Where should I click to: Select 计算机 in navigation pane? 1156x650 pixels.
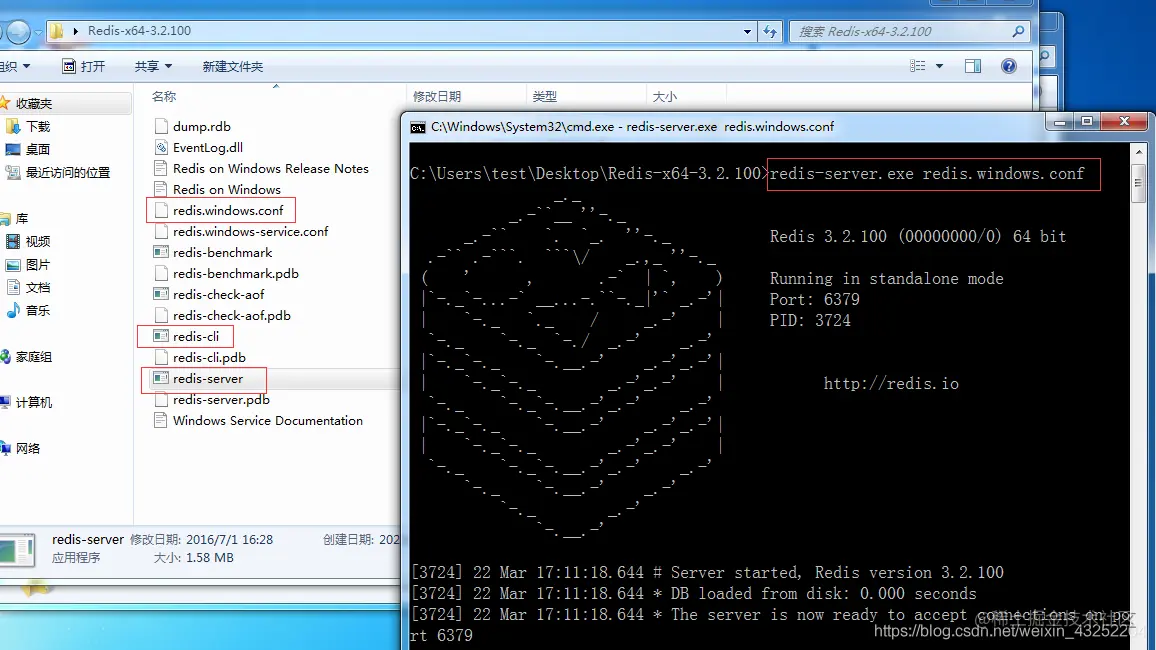tap(33, 402)
